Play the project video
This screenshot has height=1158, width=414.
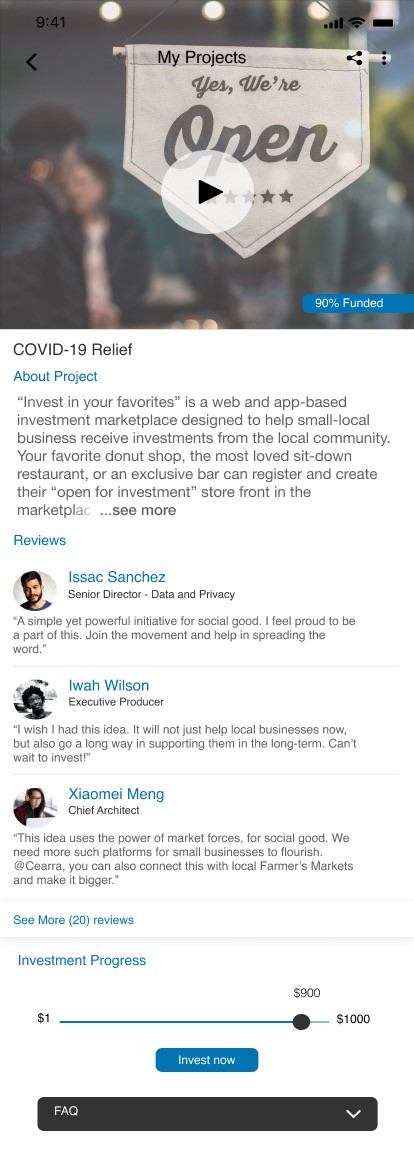tap(207, 192)
